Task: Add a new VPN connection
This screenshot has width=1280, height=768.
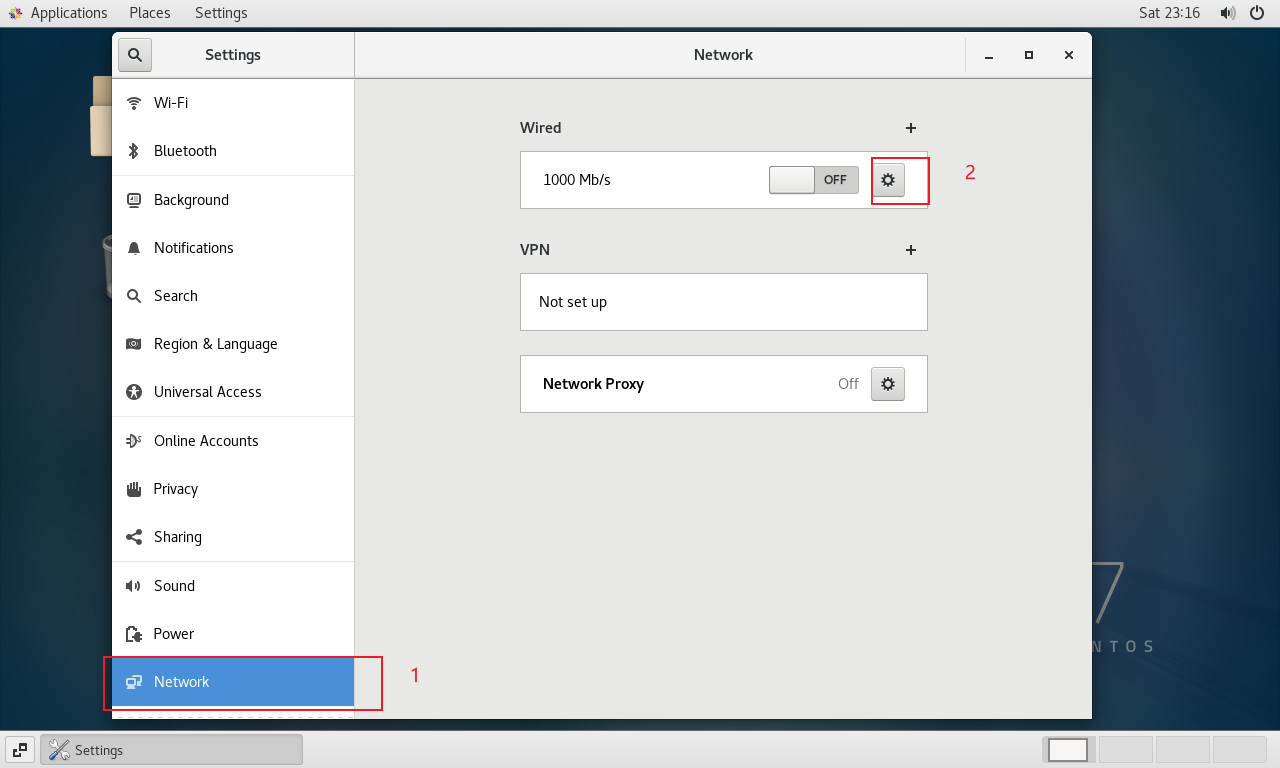Action: click(910, 250)
